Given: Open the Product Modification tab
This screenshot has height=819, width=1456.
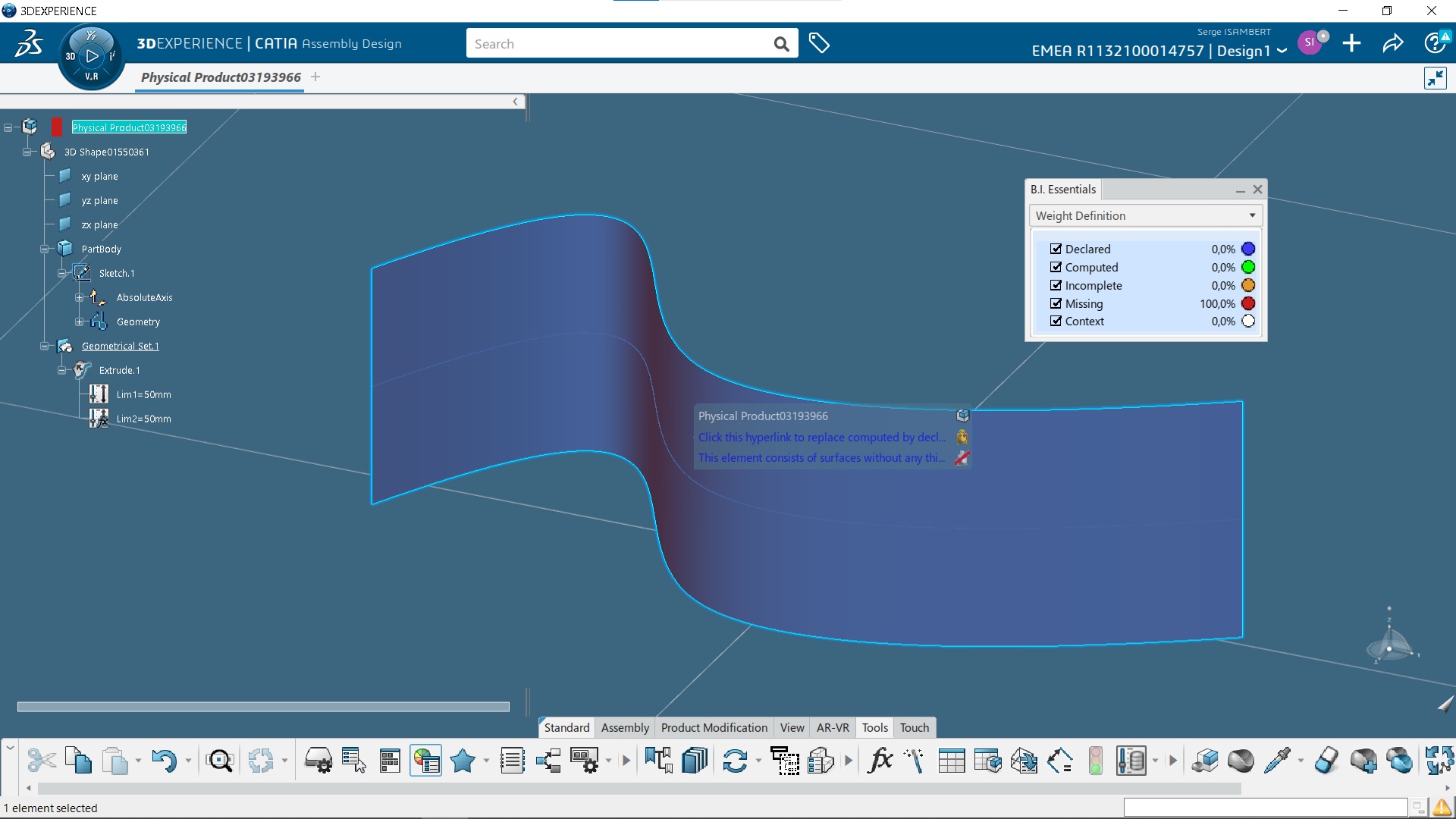Looking at the screenshot, I should (x=714, y=727).
